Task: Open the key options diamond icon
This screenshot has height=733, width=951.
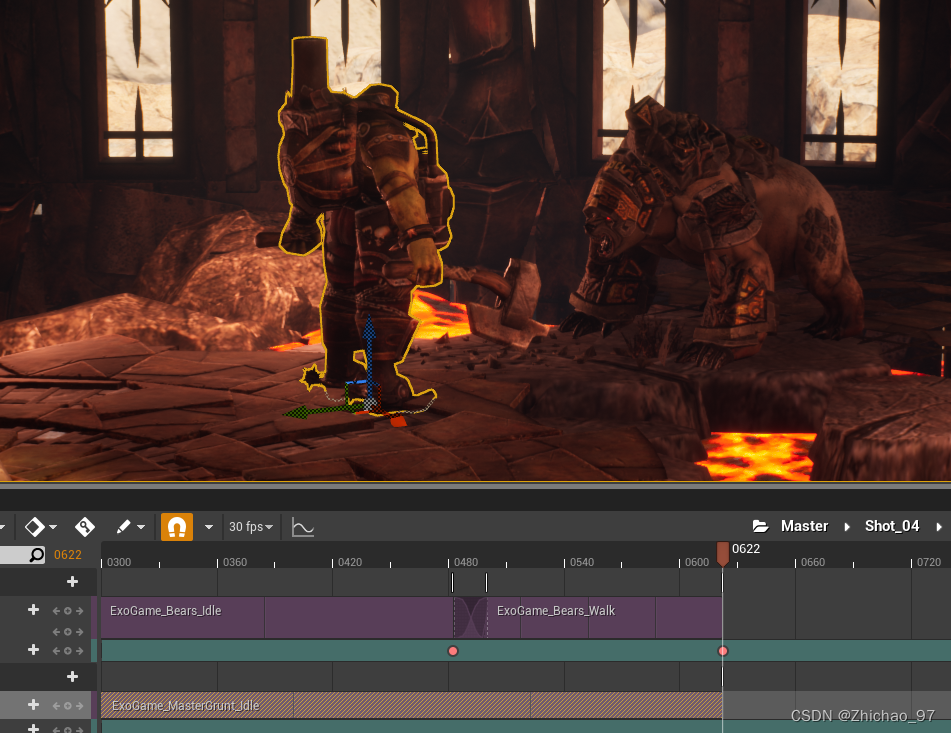Action: 35,526
